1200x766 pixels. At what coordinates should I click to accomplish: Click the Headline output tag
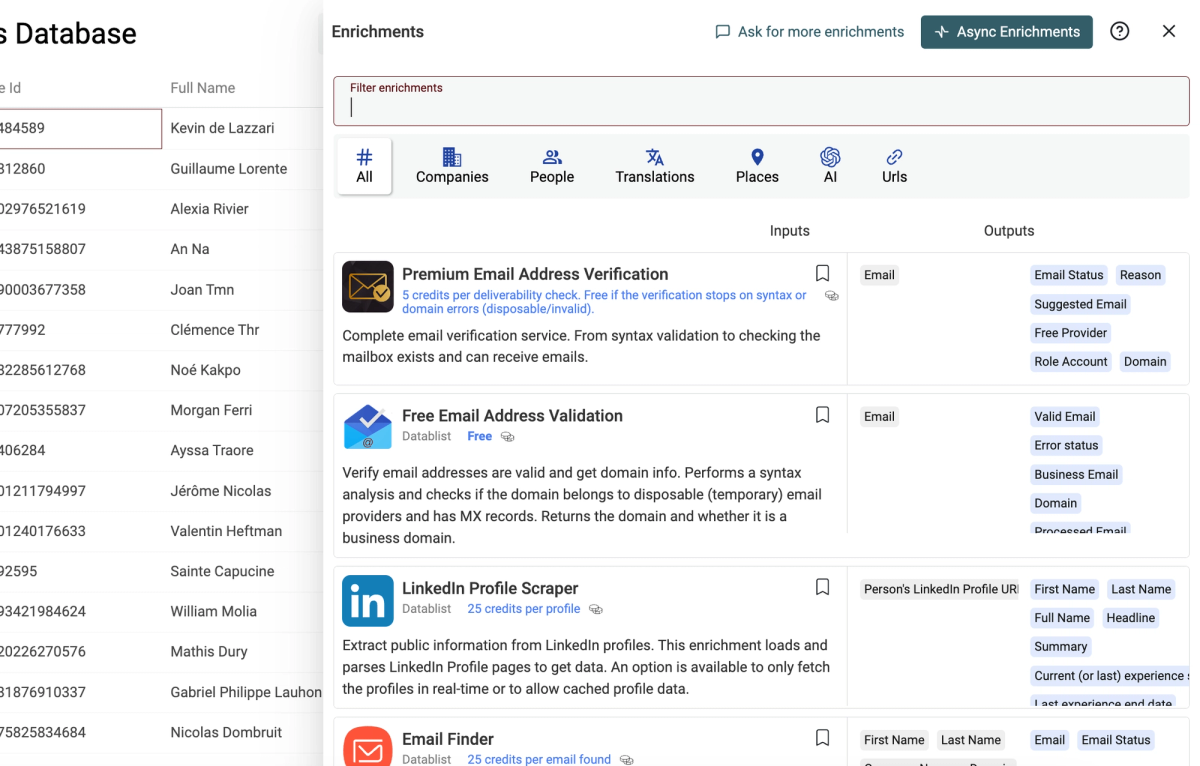[1131, 619]
